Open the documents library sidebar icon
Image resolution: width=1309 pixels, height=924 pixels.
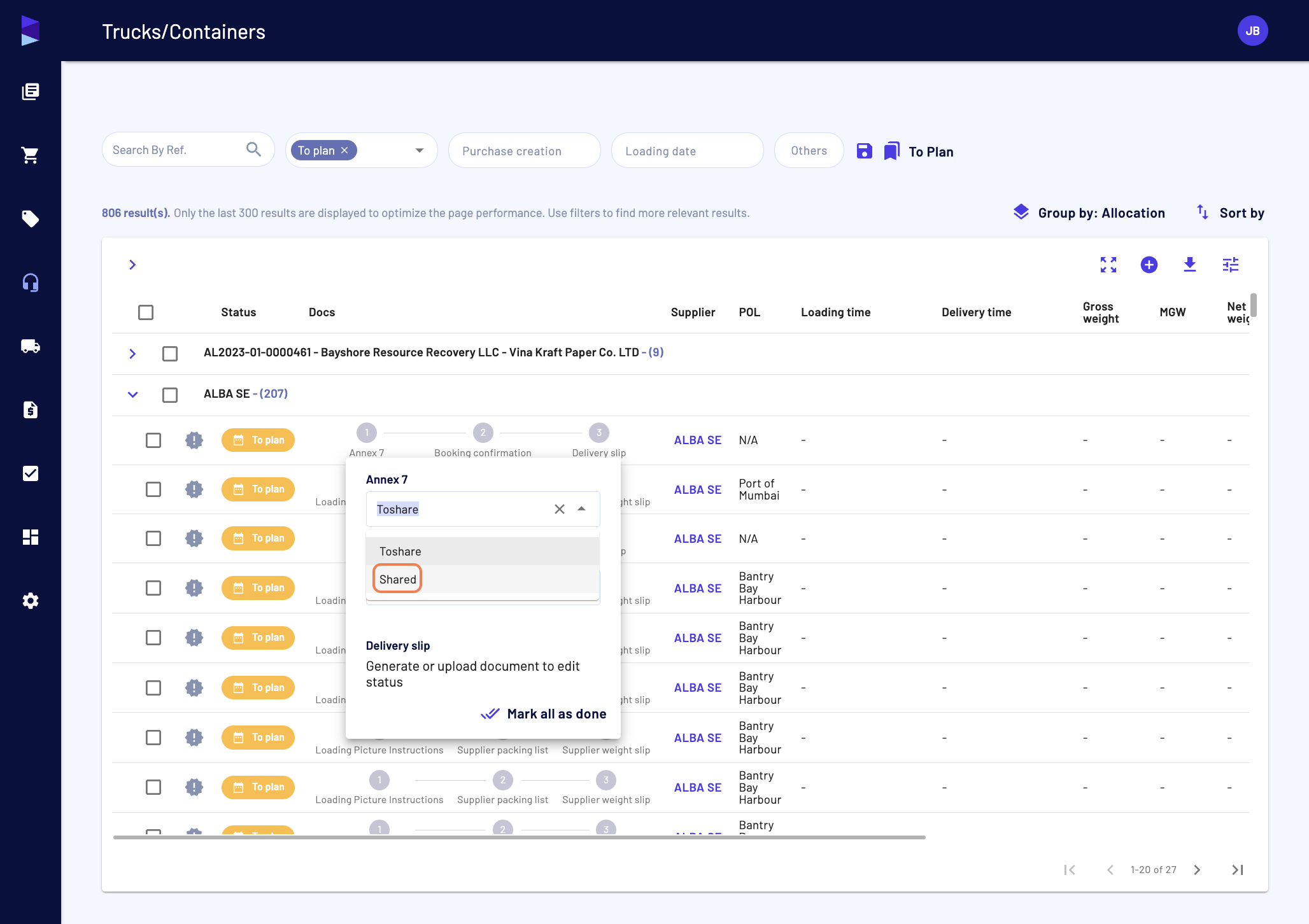[x=31, y=92]
